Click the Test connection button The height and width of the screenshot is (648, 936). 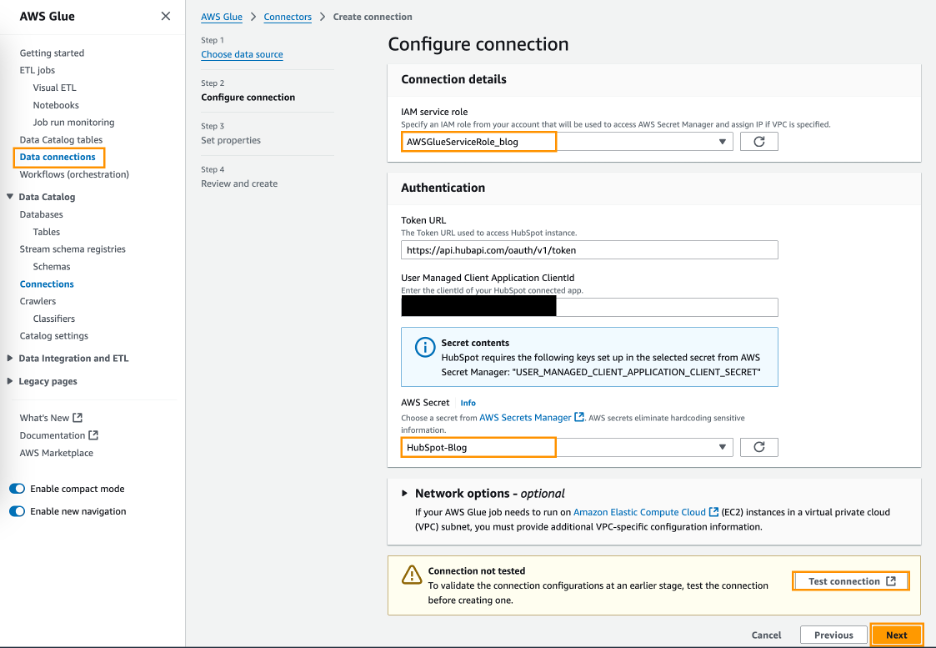(x=851, y=581)
